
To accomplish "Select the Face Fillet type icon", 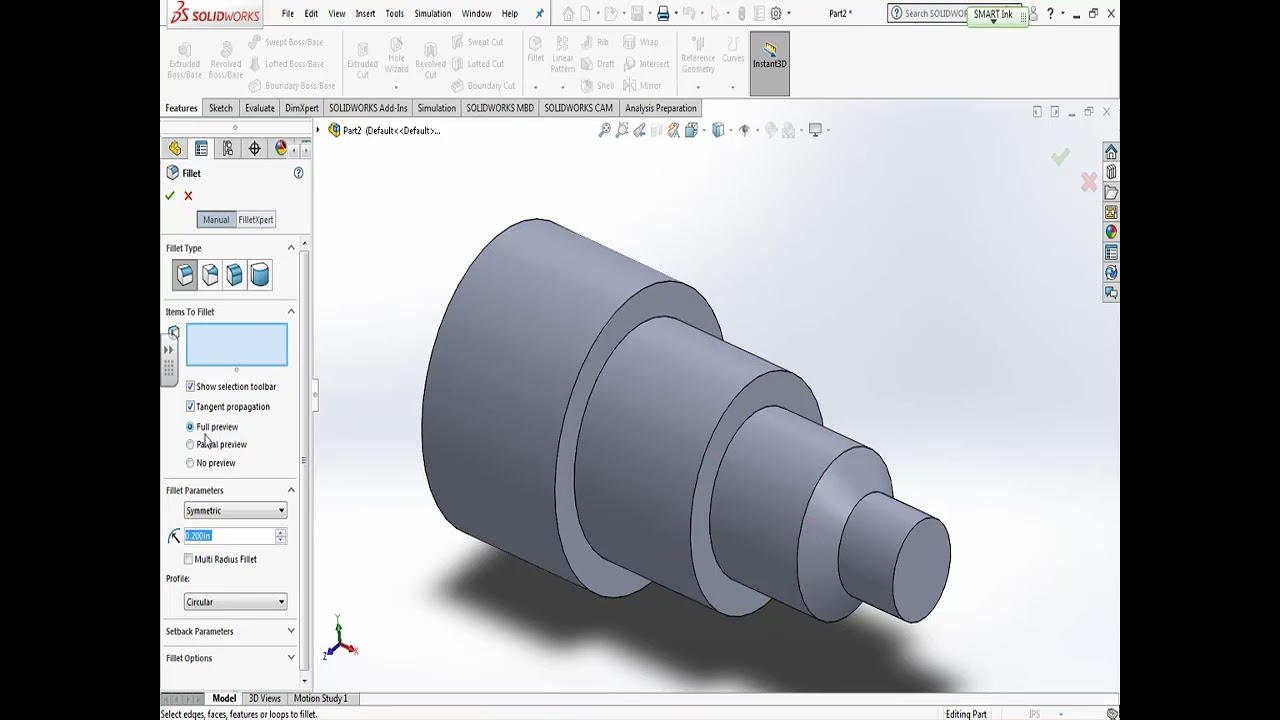I will pos(235,274).
